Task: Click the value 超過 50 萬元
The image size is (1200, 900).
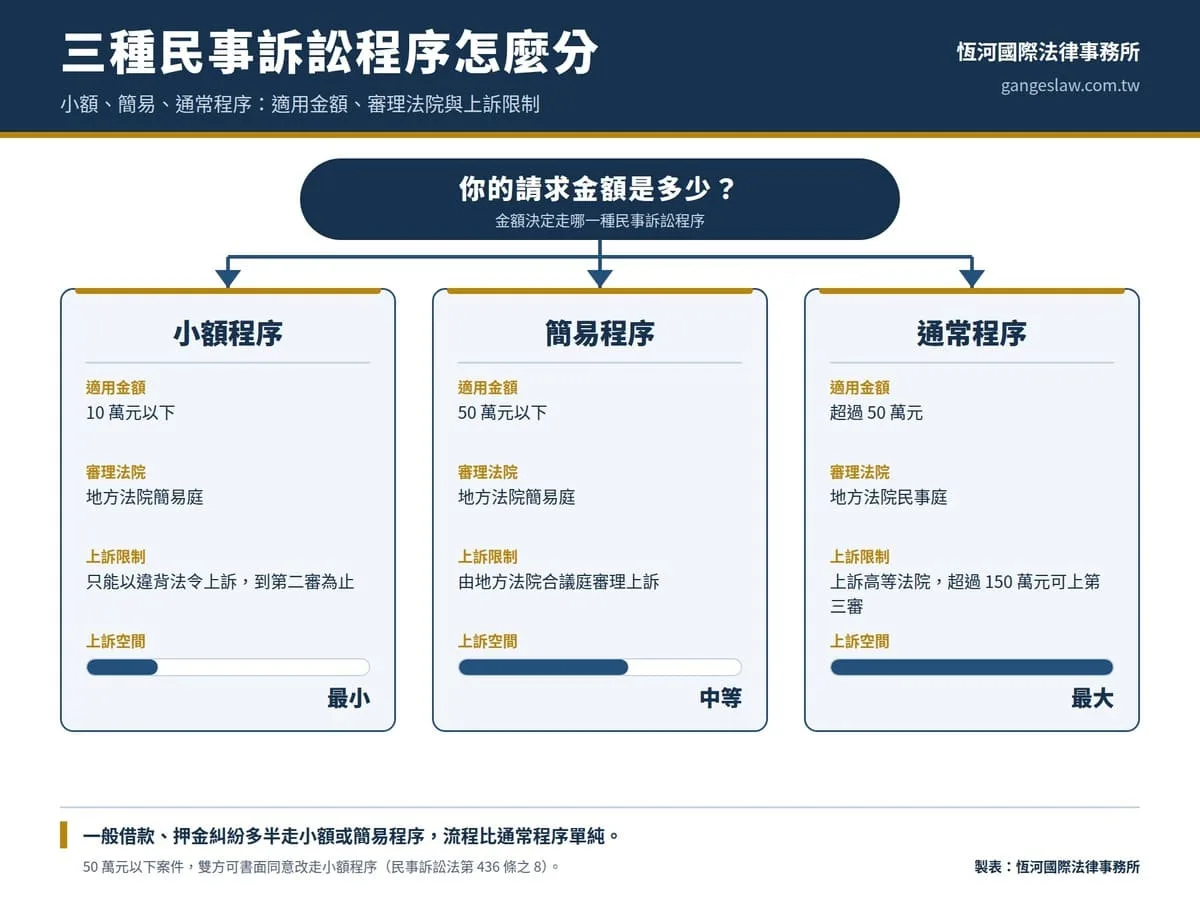Action: click(876, 412)
